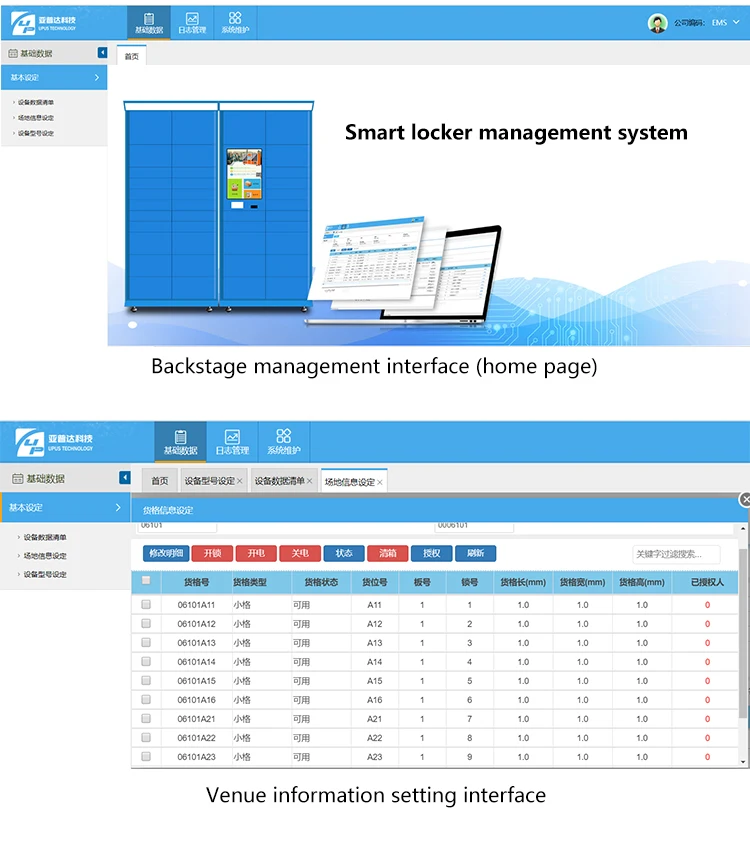Image resolution: width=750 pixels, height=856 pixels.
Task: Collapse sidebar arrow icon in venue setting screenshot
Action: pyautogui.click(x=124, y=478)
